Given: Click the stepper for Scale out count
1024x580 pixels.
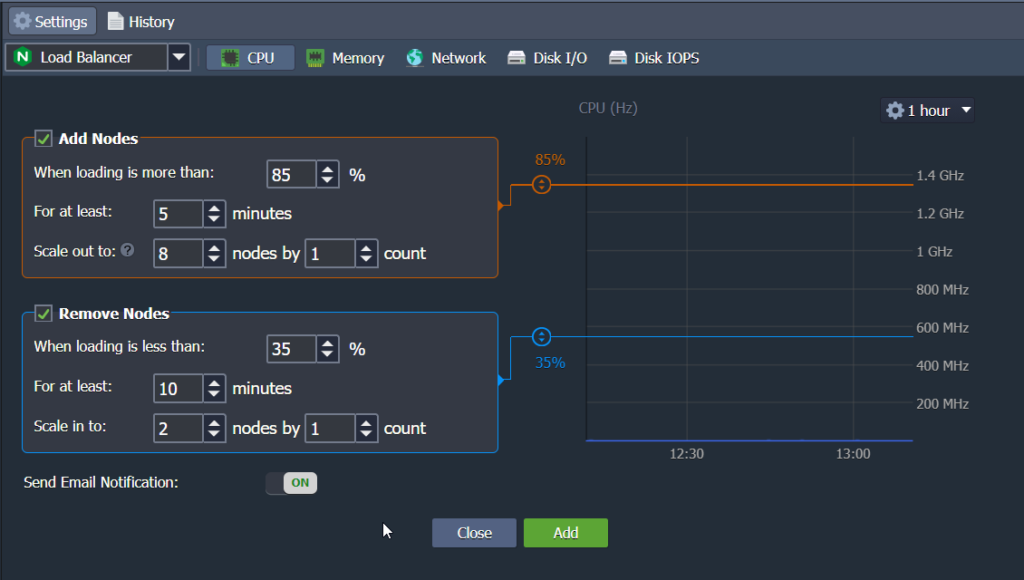Looking at the screenshot, I should [366, 253].
